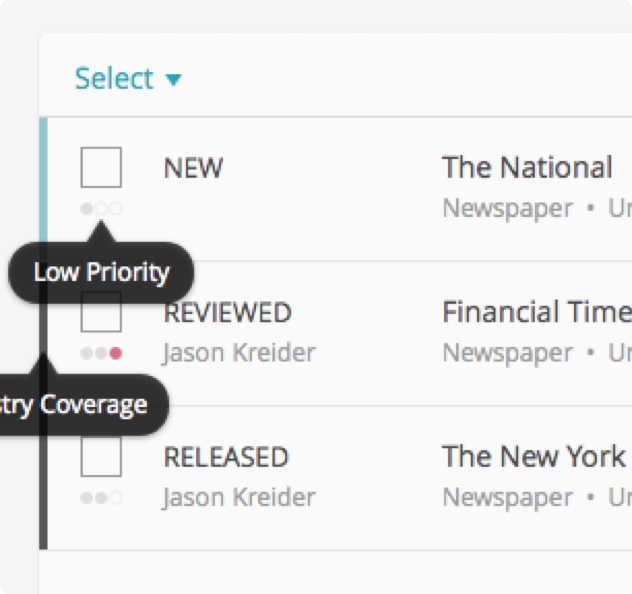This screenshot has width=632, height=594.
Task: Click the REVIEWED status label
Action: click(228, 312)
